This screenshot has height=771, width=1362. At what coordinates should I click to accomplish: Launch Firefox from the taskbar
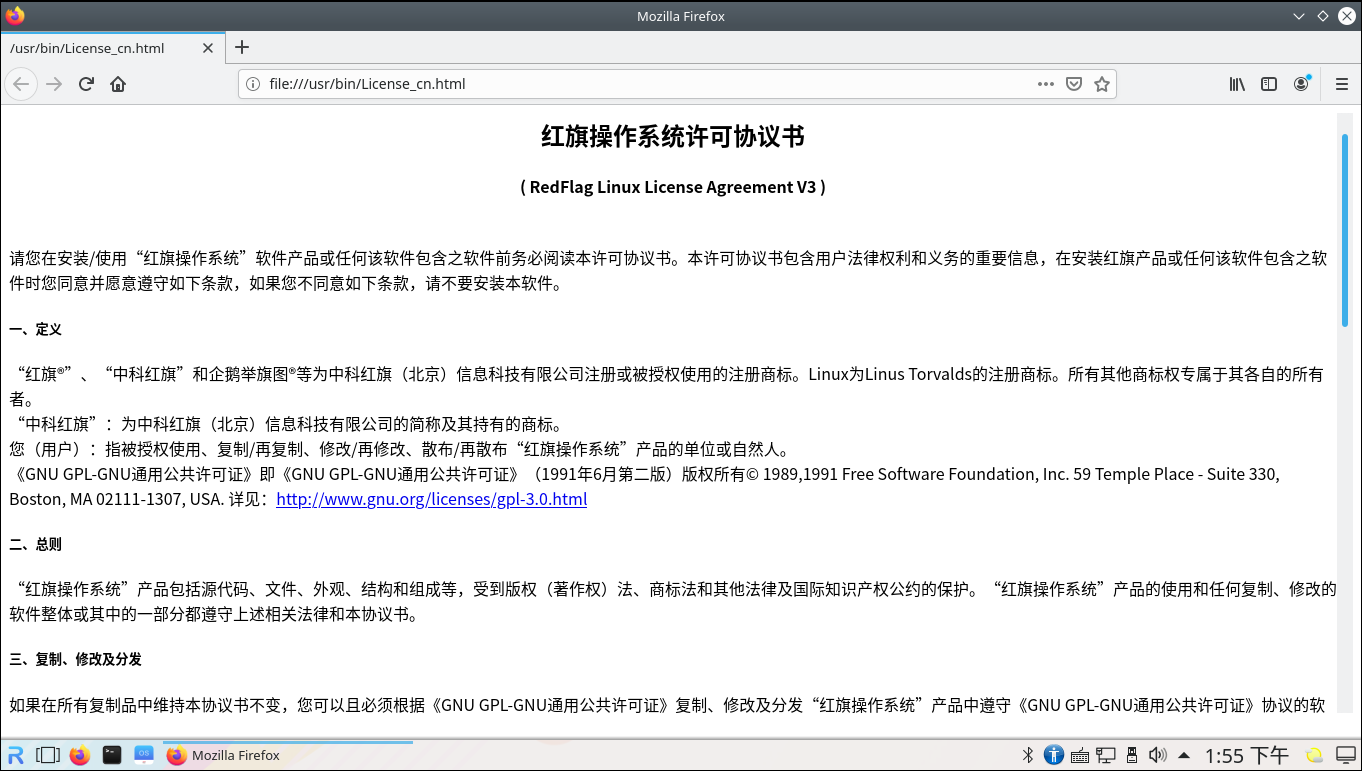80,755
